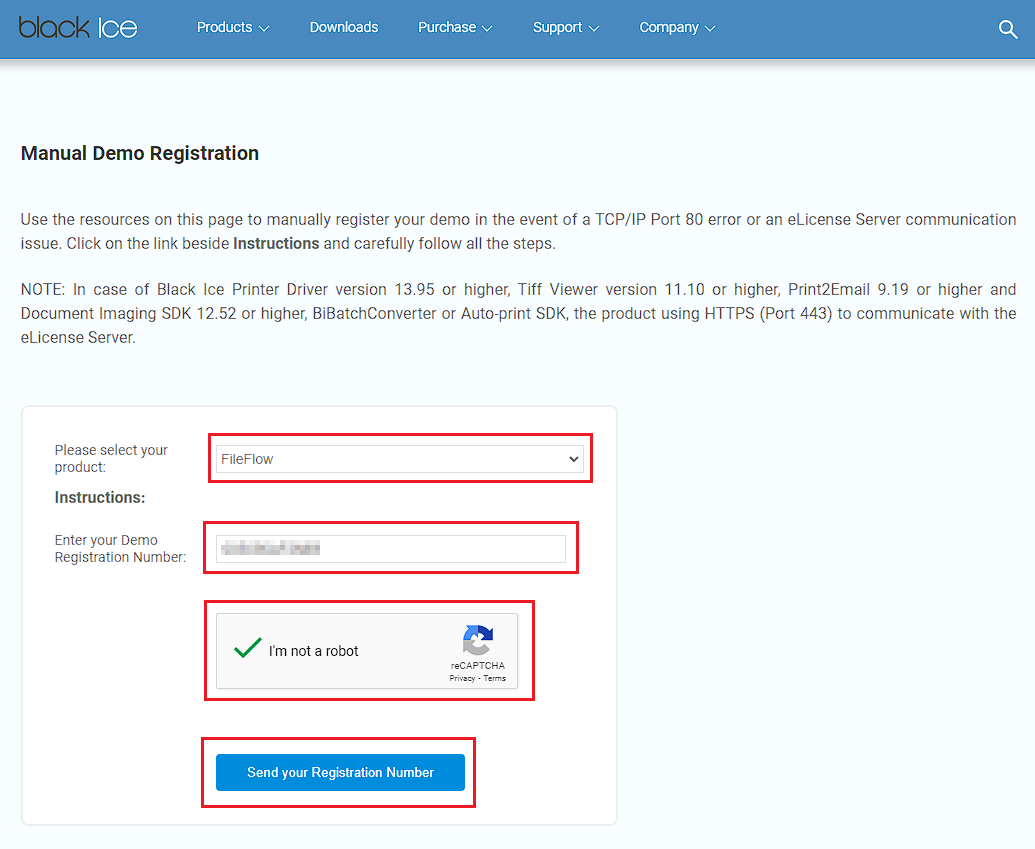
Task: Click Send your Registration Number button
Action: [x=340, y=772]
